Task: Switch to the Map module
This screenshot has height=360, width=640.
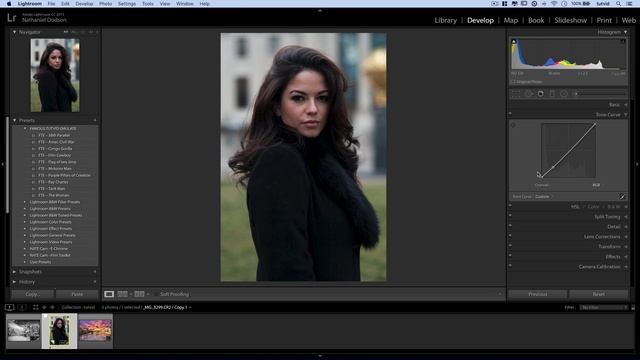Action: (511, 20)
